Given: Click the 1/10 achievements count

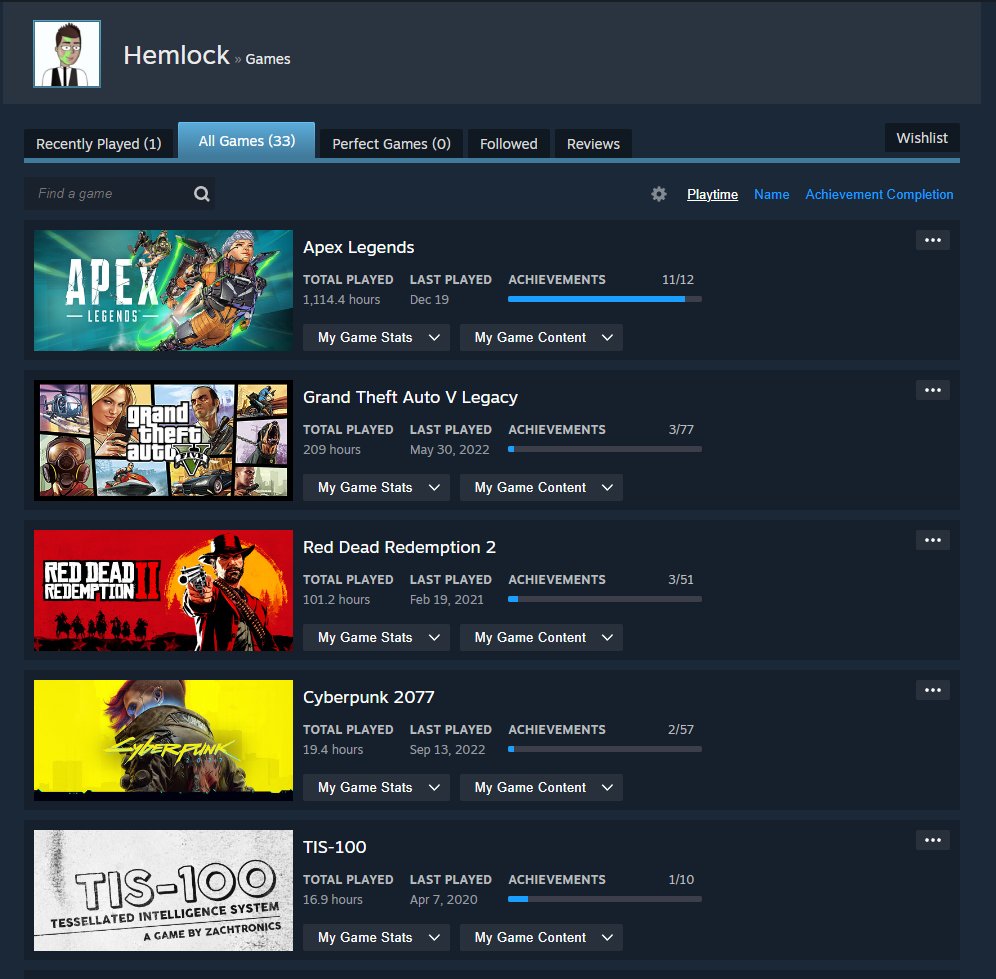Looking at the screenshot, I should (681, 879).
